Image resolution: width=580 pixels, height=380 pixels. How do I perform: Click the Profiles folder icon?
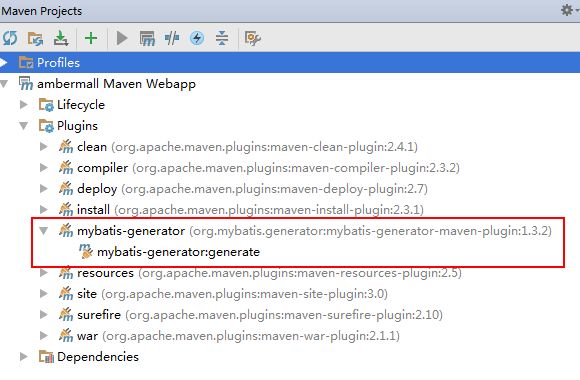click(26, 63)
